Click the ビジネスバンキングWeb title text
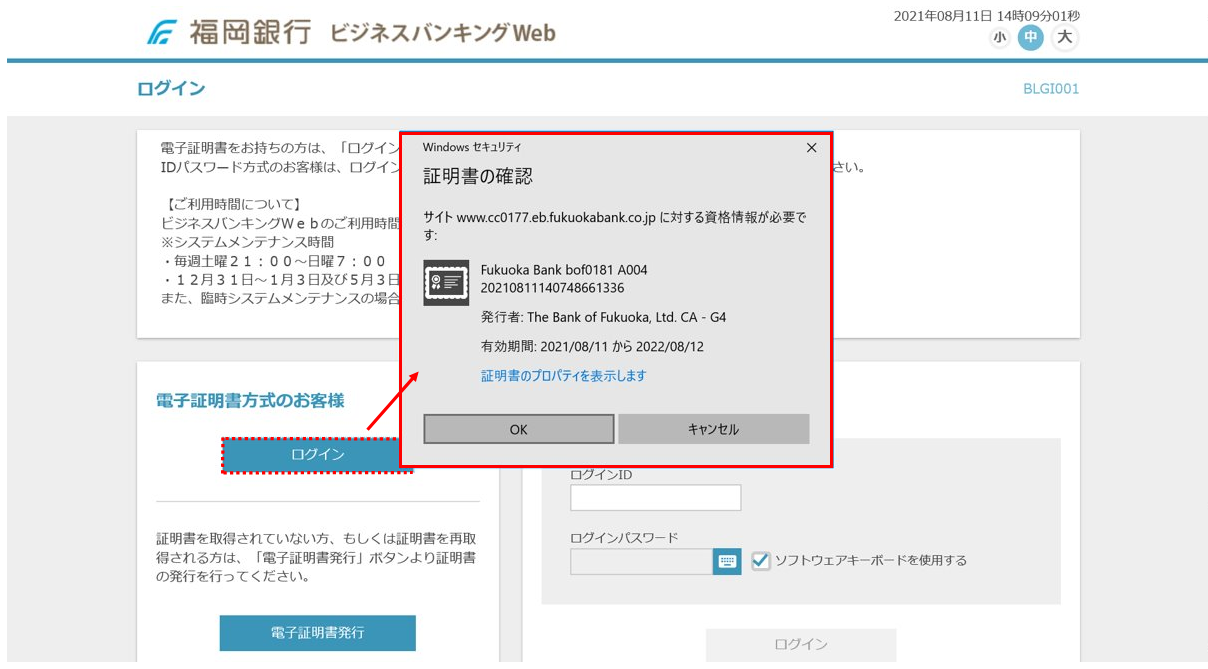This screenshot has width=1208, height=669. pos(442,33)
